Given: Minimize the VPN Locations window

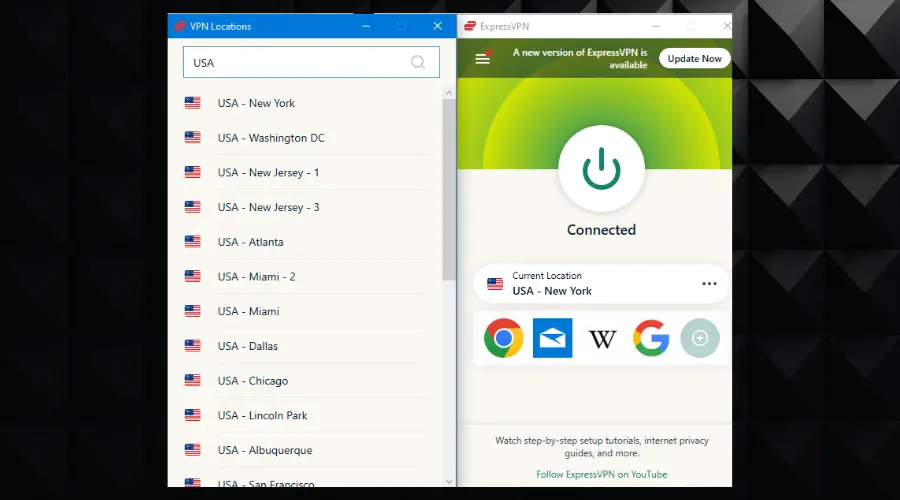Looking at the screenshot, I should (x=366, y=26).
